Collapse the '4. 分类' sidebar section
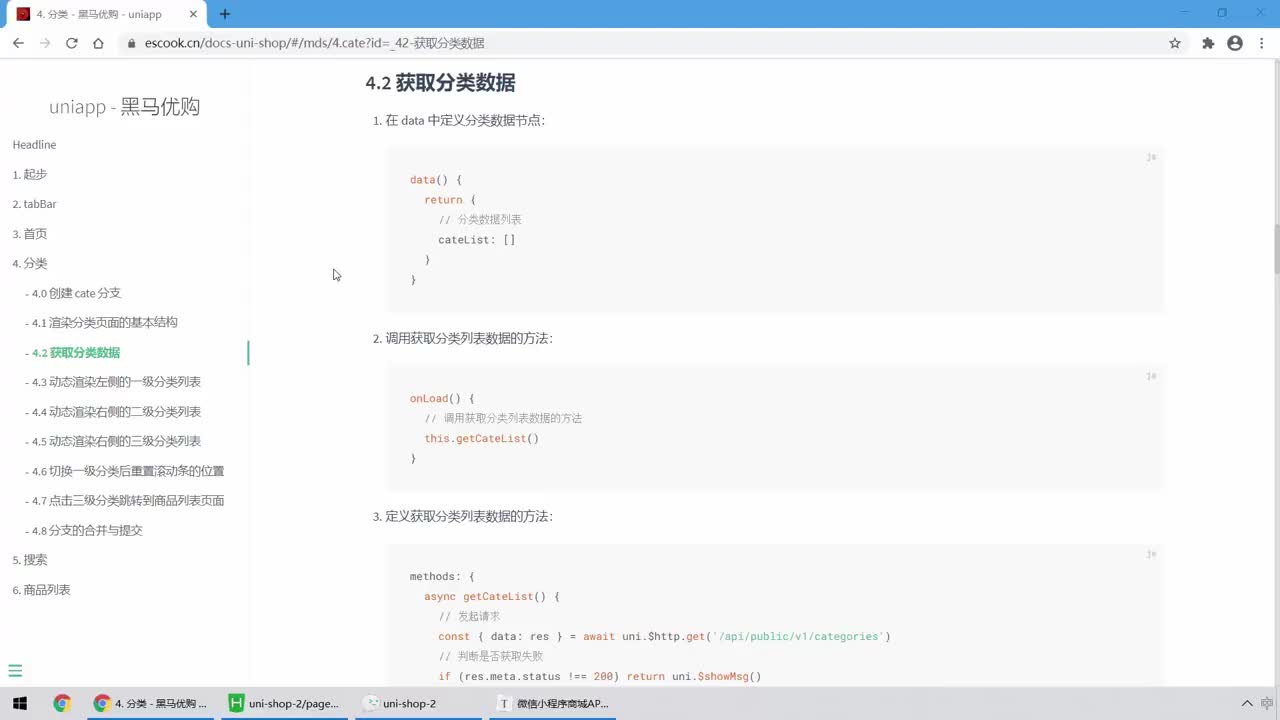The image size is (1280, 720). (x=30, y=263)
